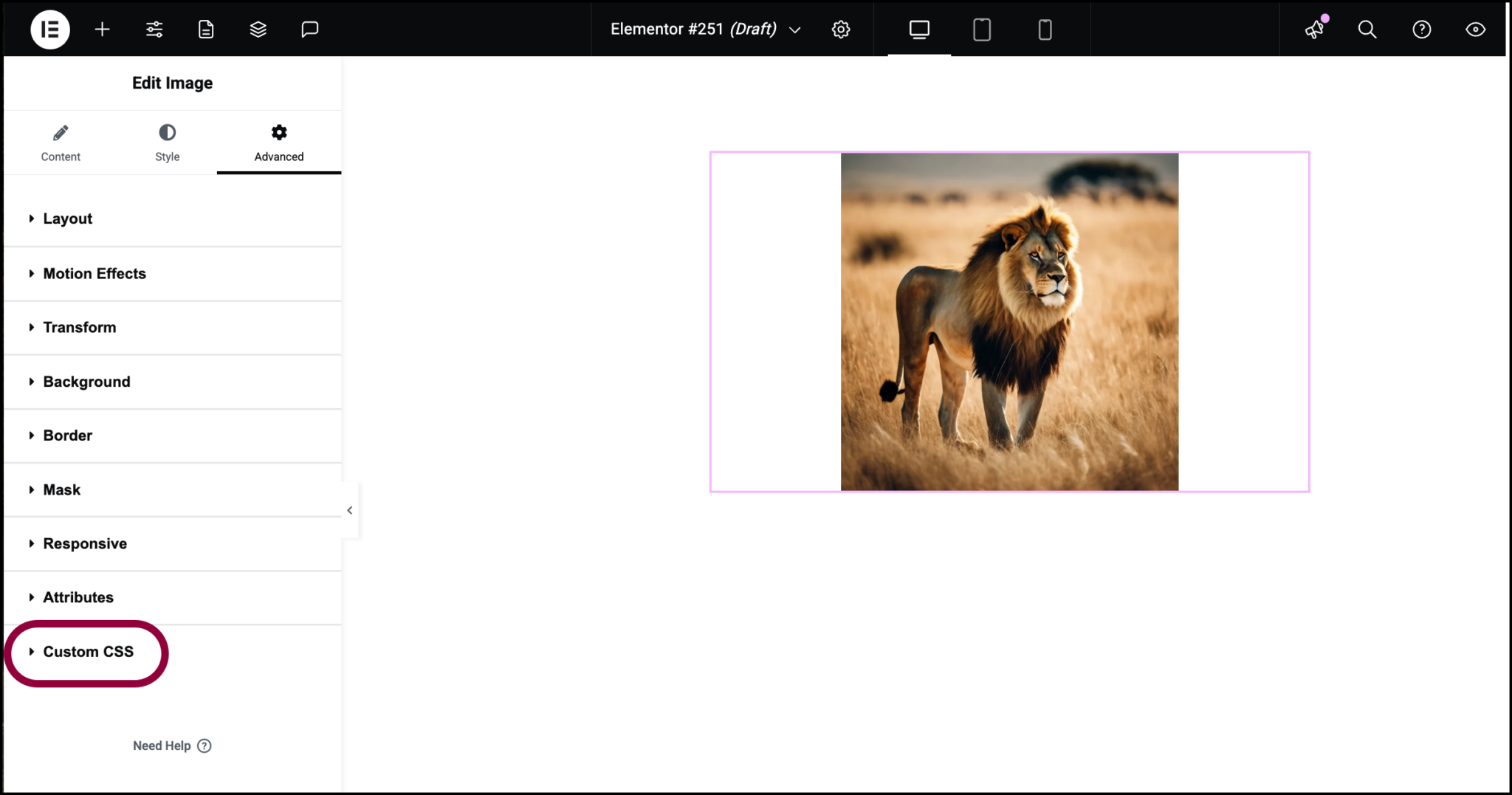The height and width of the screenshot is (795, 1512).
Task: Open the Add Element widget panel
Action: pyautogui.click(x=103, y=30)
